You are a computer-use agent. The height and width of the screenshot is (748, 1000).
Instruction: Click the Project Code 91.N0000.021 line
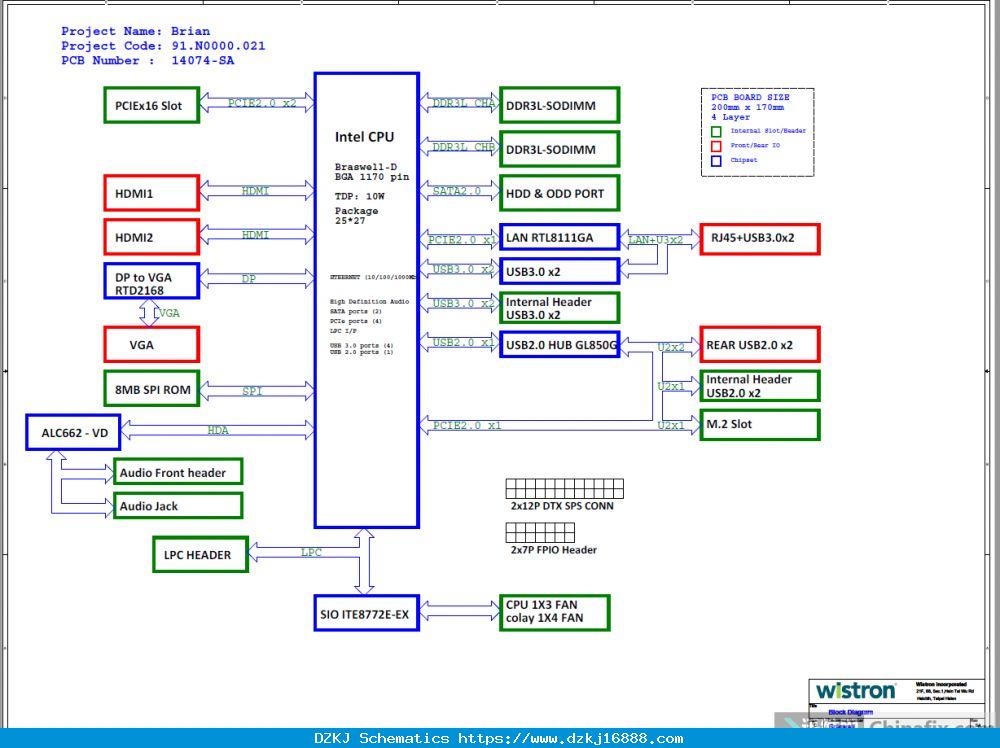tap(163, 45)
